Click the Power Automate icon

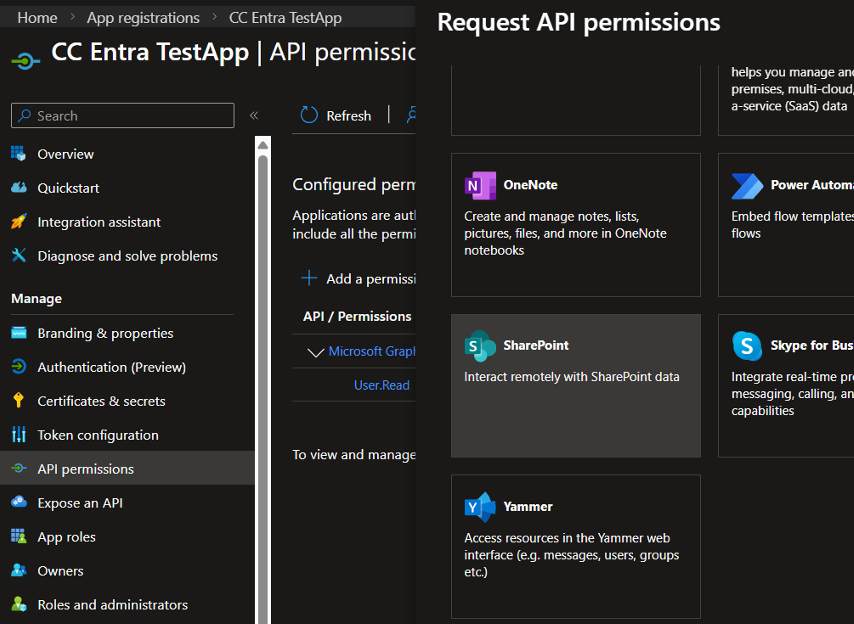747,186
